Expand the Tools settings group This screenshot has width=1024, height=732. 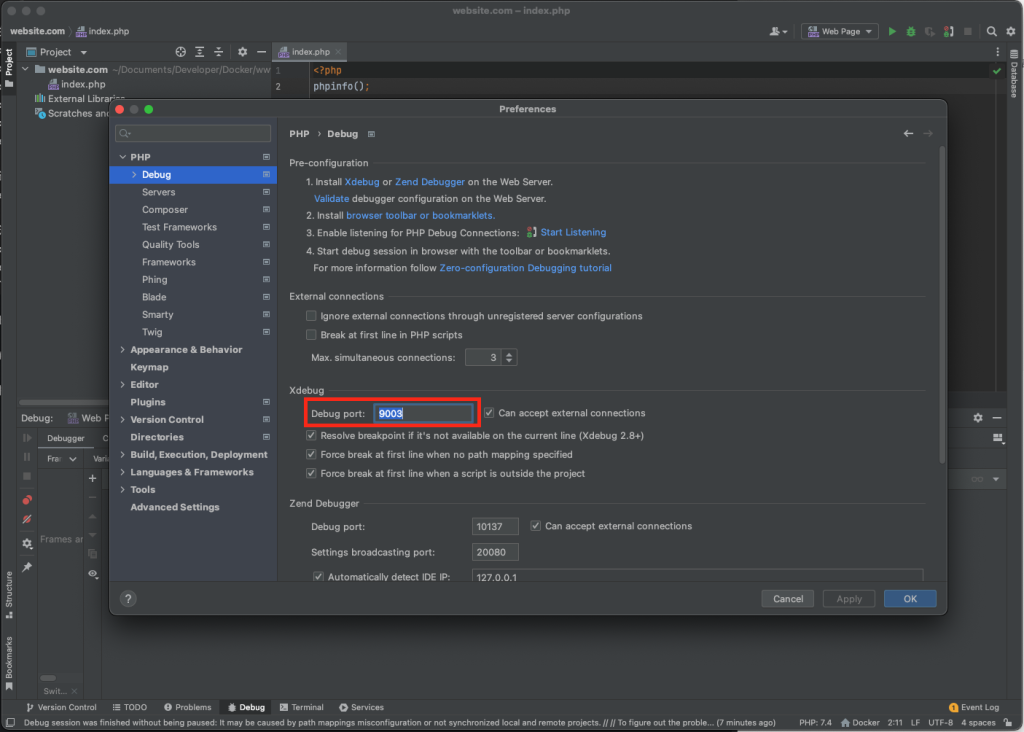click(123, 490)
